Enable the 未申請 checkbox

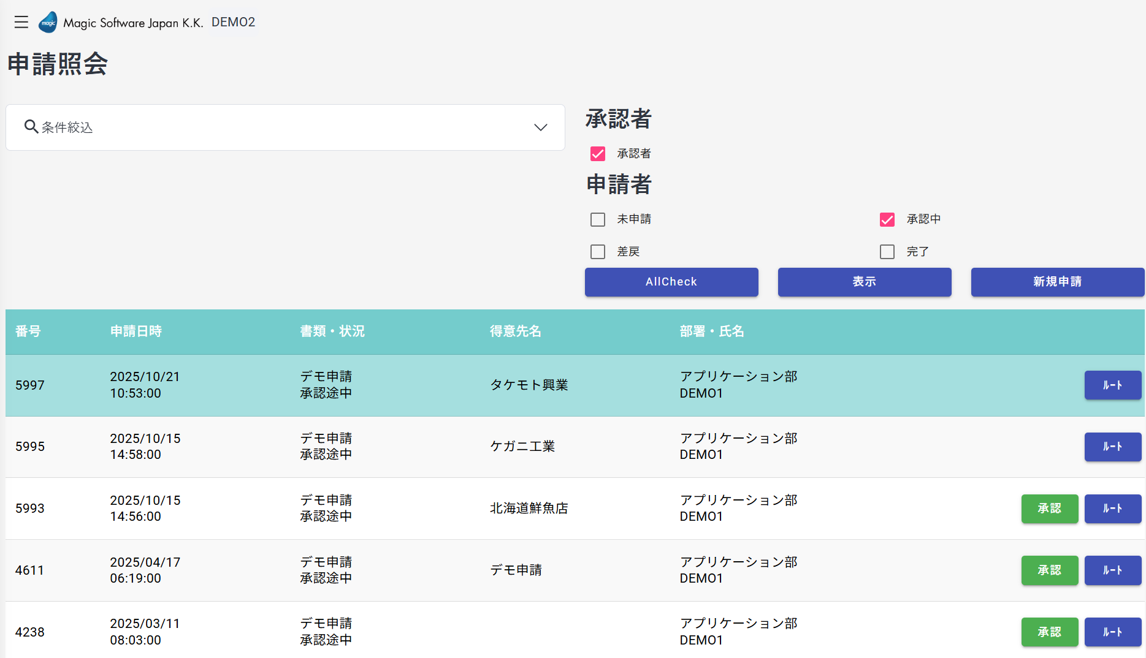(598, 219)
